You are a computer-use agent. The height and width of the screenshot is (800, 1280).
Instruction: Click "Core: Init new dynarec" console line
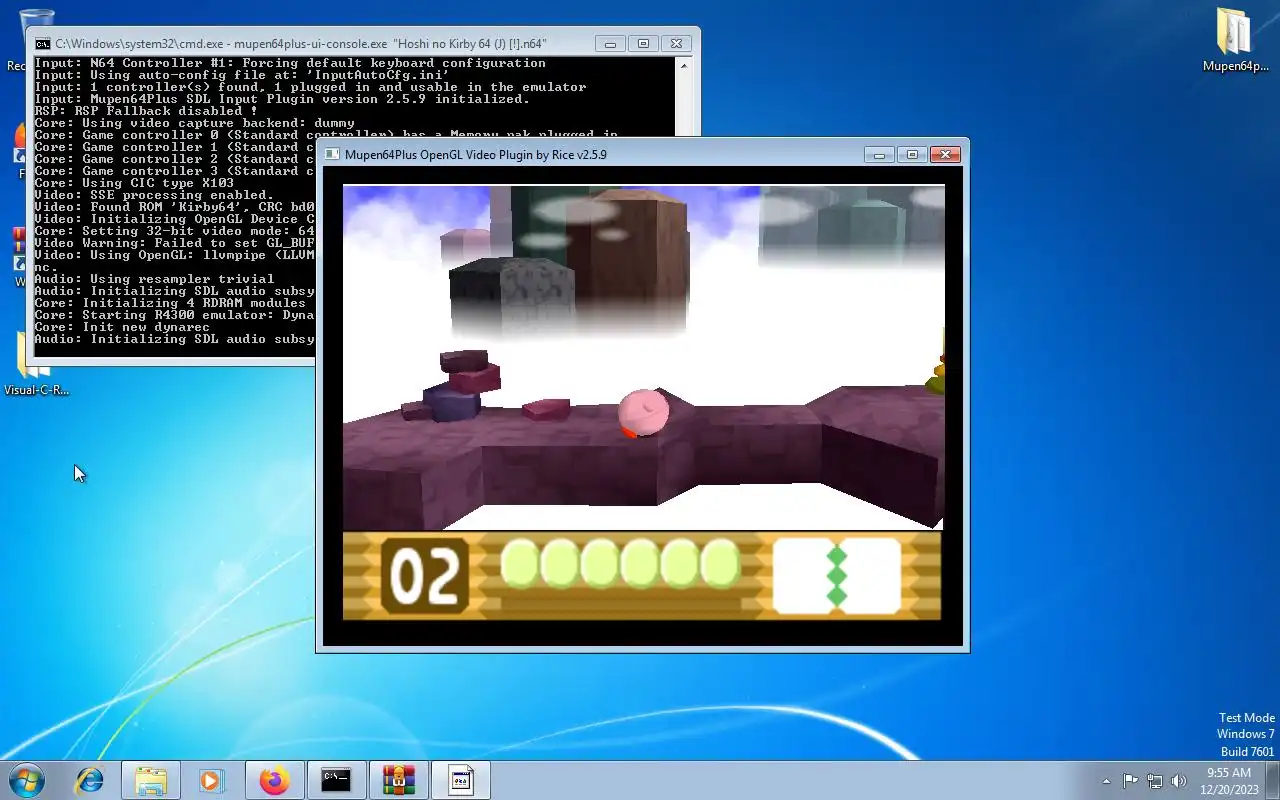(122, 327)
